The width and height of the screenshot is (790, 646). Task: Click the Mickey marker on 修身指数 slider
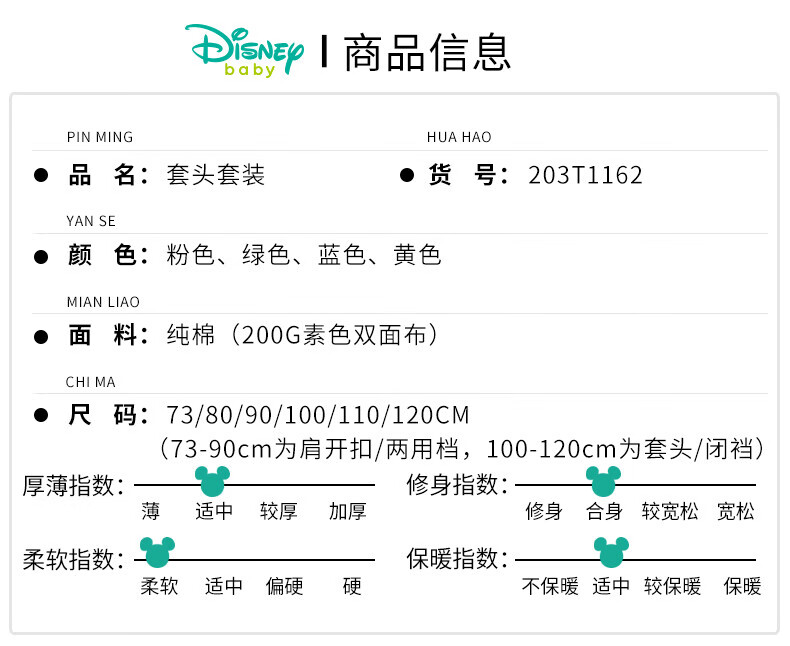pyautogui.click(x=603, y=481)
